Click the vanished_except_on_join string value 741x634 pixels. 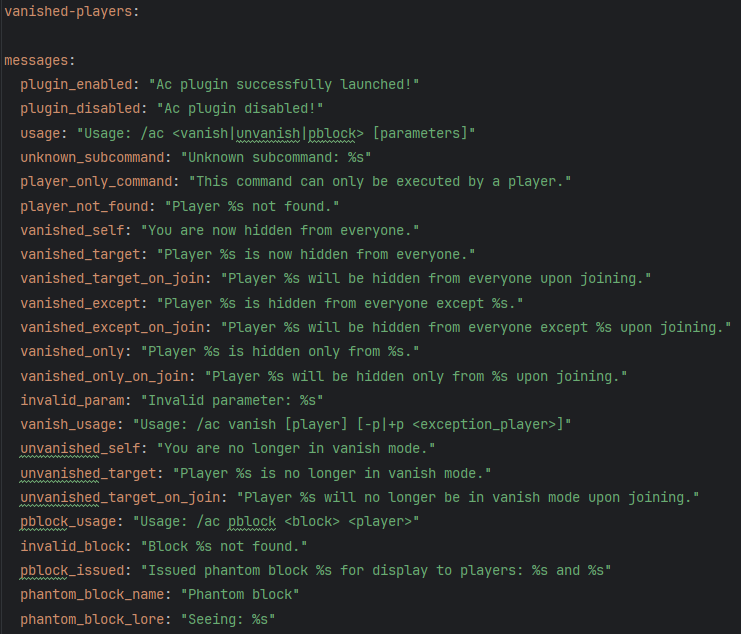(x=476, y=327)
